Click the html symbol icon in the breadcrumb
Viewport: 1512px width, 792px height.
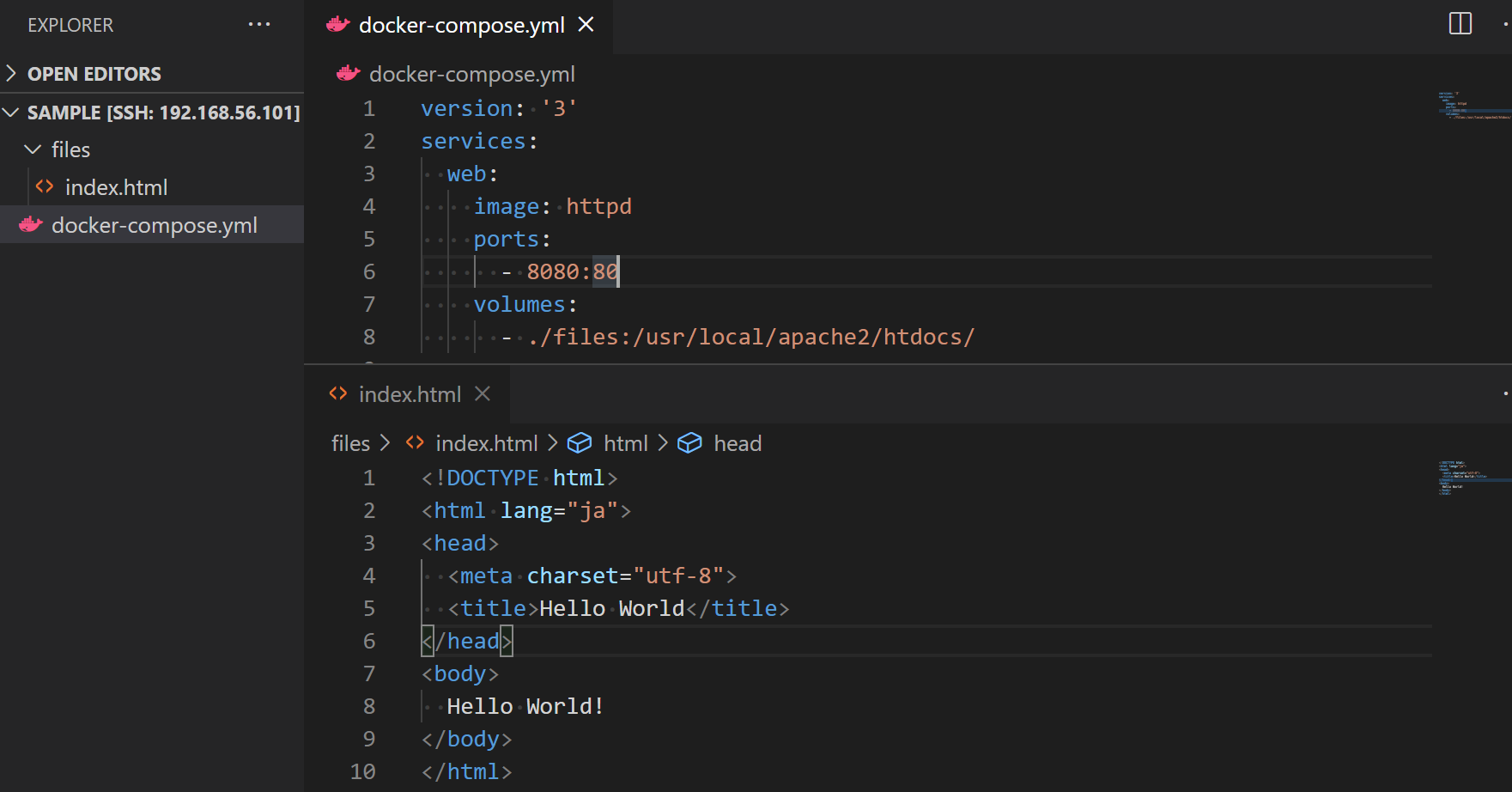point(580,442)
